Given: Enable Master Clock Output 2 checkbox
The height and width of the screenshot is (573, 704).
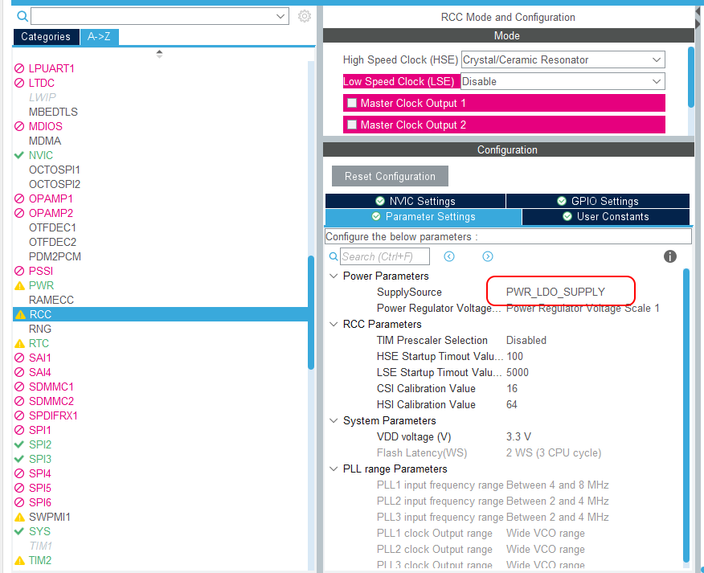Looking at the screenshot, I should (x=352, y=124).
